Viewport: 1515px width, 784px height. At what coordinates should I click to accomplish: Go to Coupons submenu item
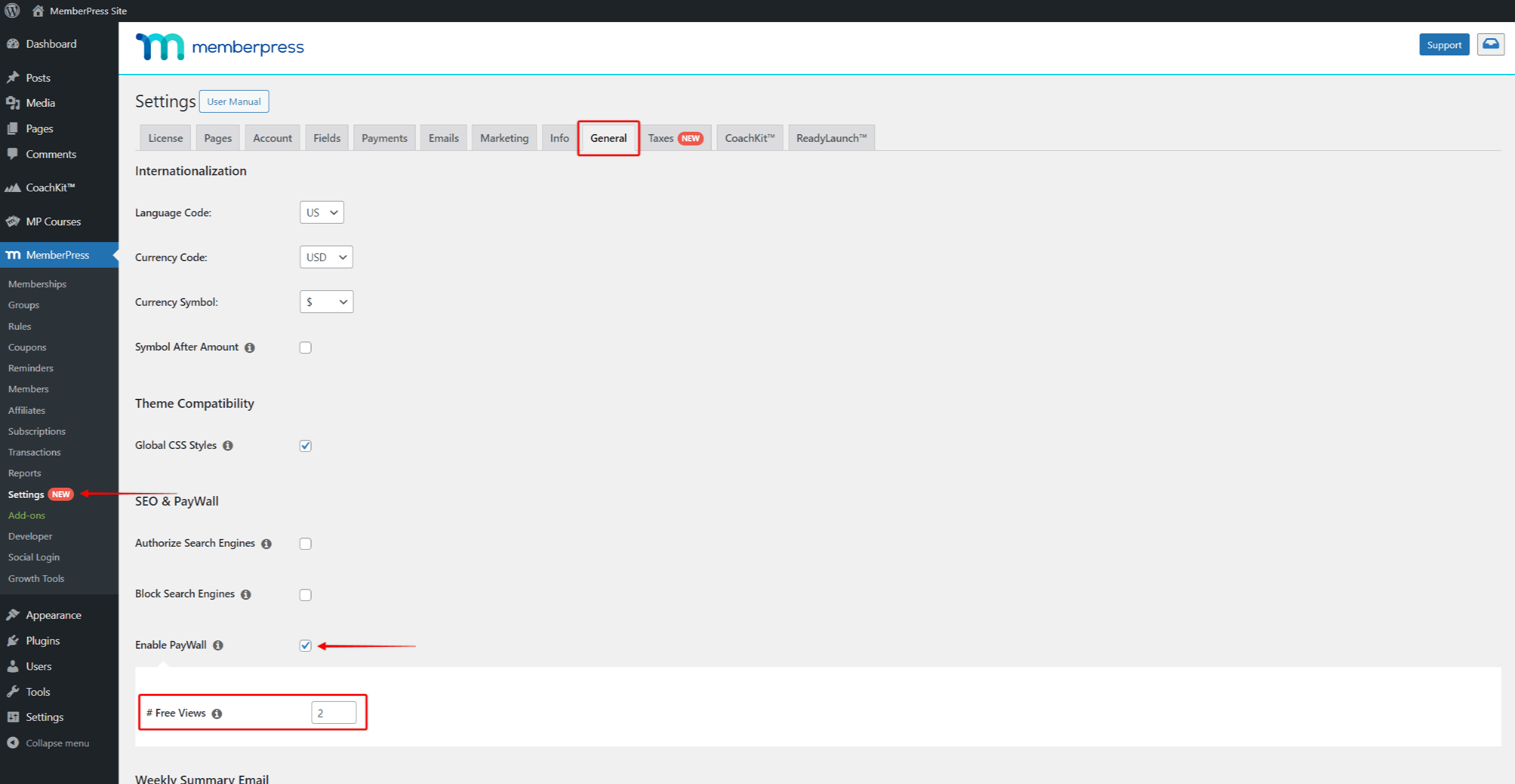click(27, 347)
